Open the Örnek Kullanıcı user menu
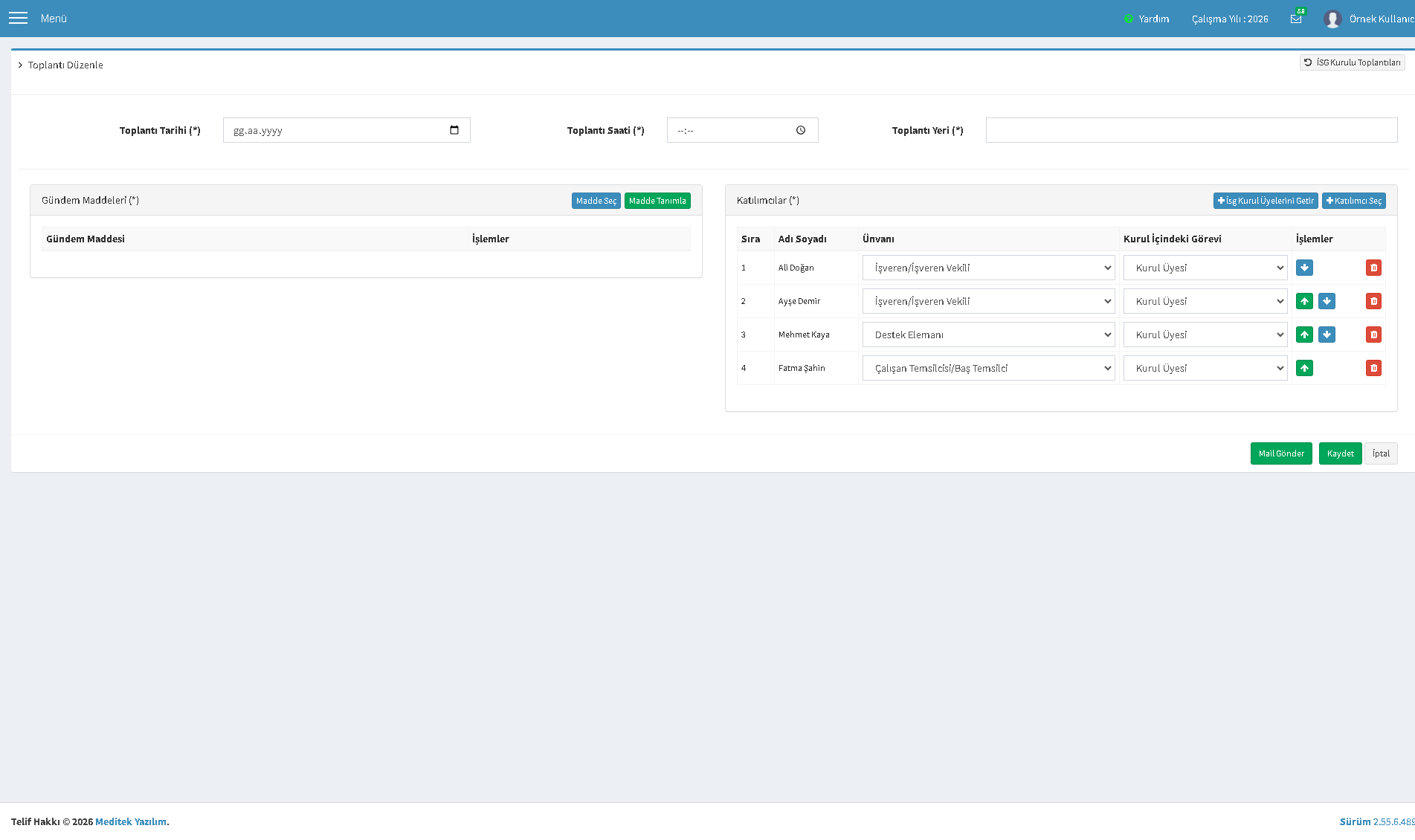Image resolution: width=1415 pixels, height=840 pixels. 1368,19
